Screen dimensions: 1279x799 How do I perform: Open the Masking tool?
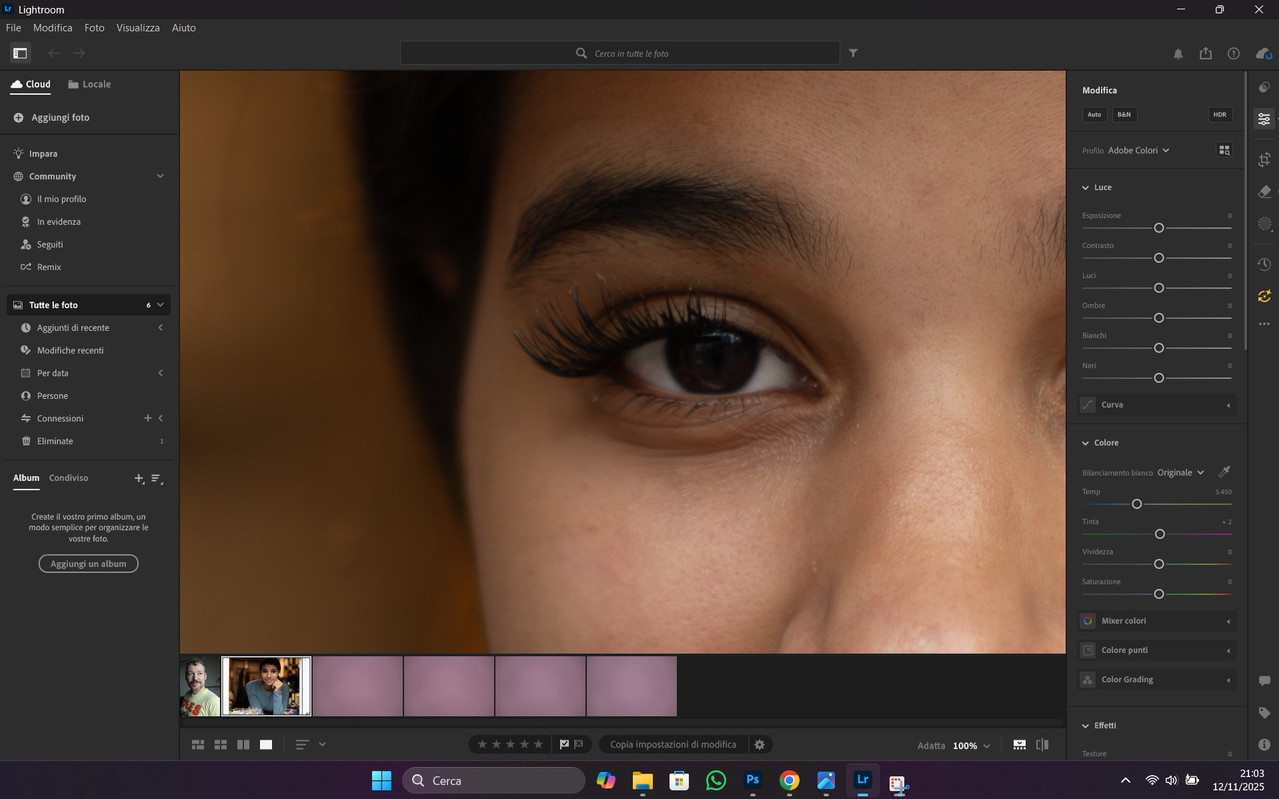(1264, 224)
